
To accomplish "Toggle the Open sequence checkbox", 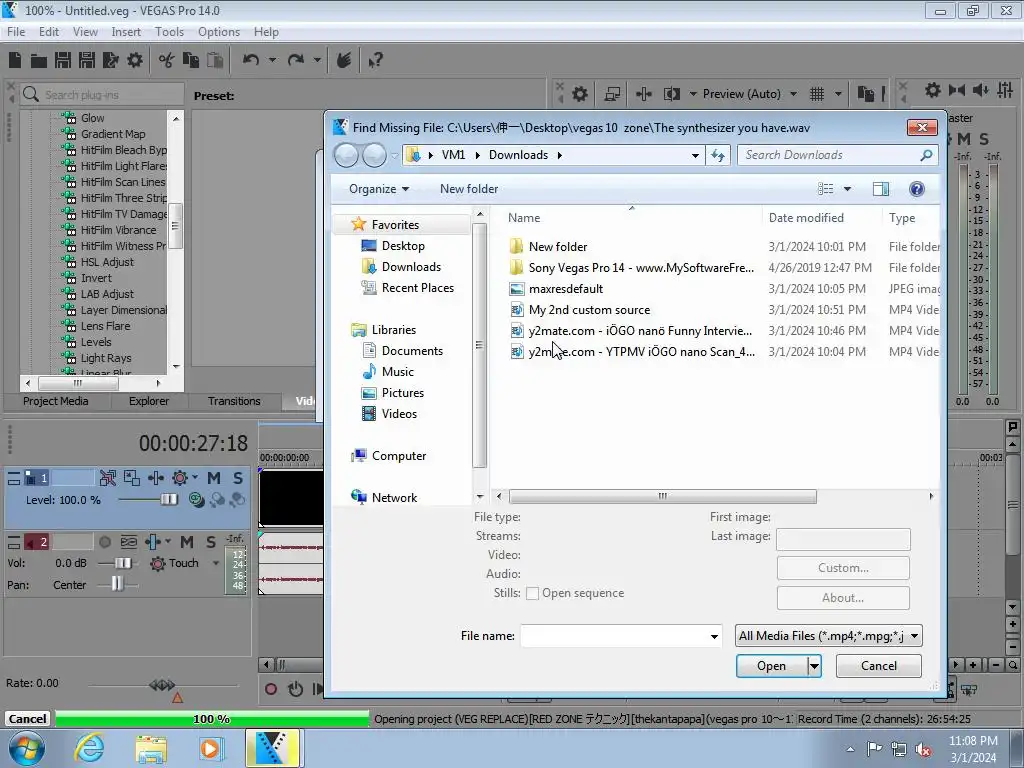I will click(532, 594).
